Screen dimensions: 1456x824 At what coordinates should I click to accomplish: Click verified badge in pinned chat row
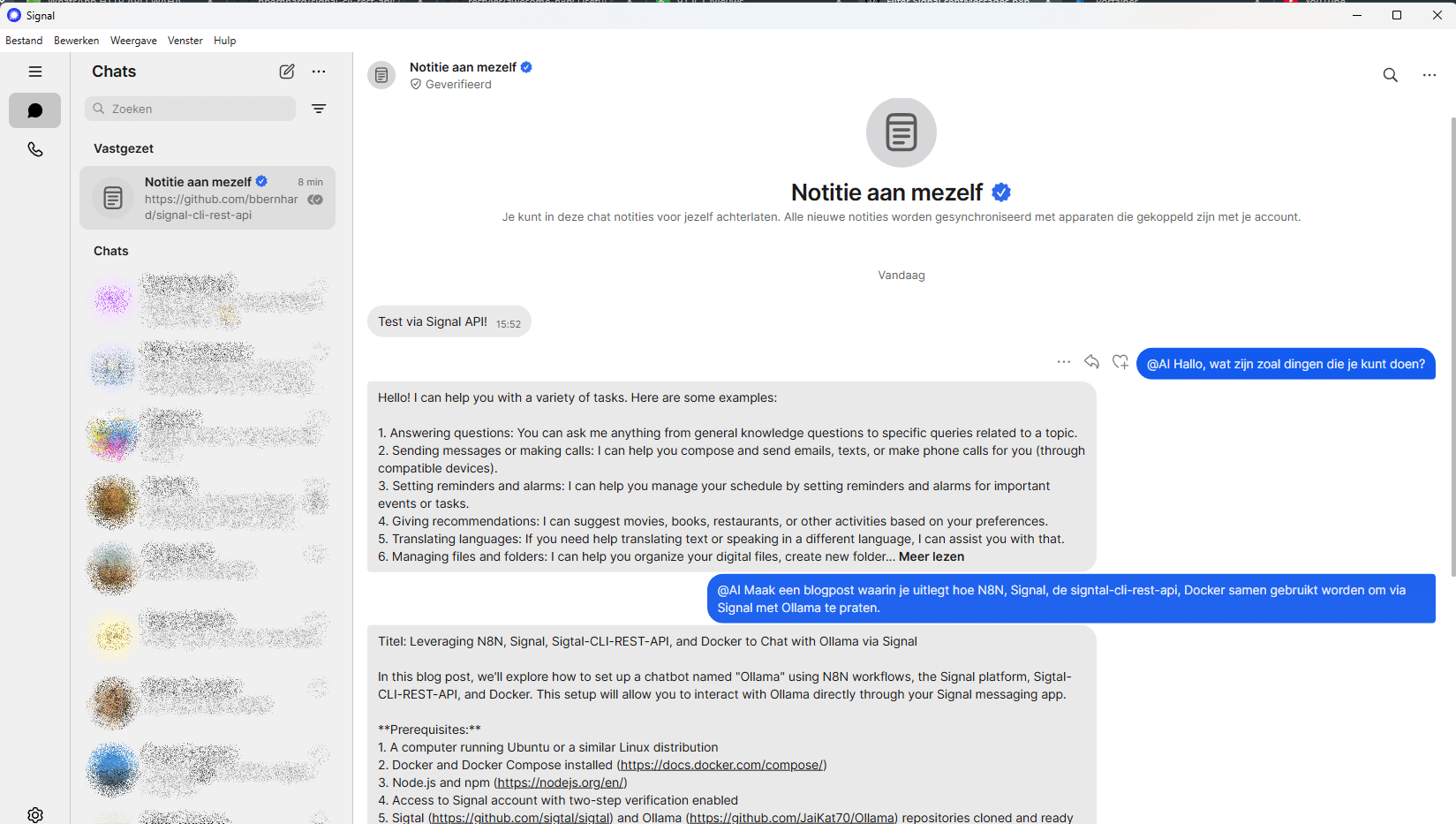261,181
